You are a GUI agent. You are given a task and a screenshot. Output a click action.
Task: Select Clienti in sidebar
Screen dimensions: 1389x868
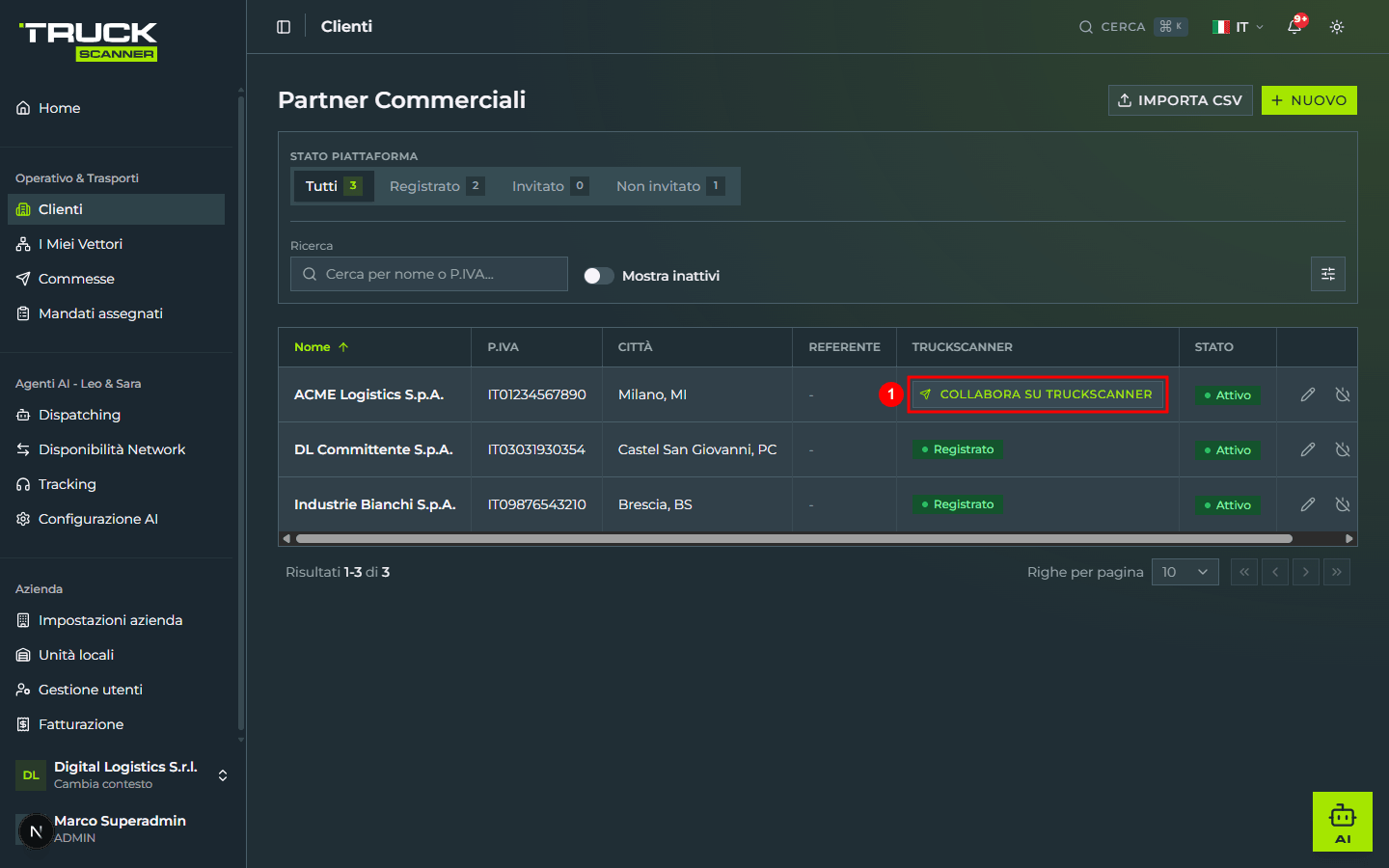coord(116,209)
